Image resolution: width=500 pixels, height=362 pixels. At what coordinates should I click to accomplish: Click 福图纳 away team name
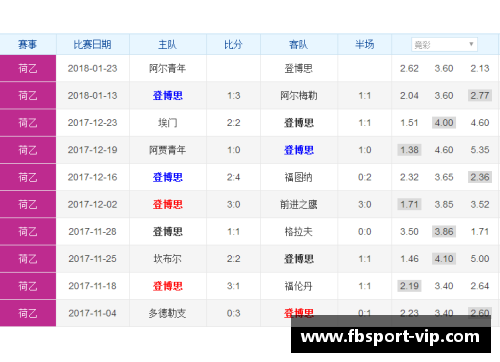[299, 177]
